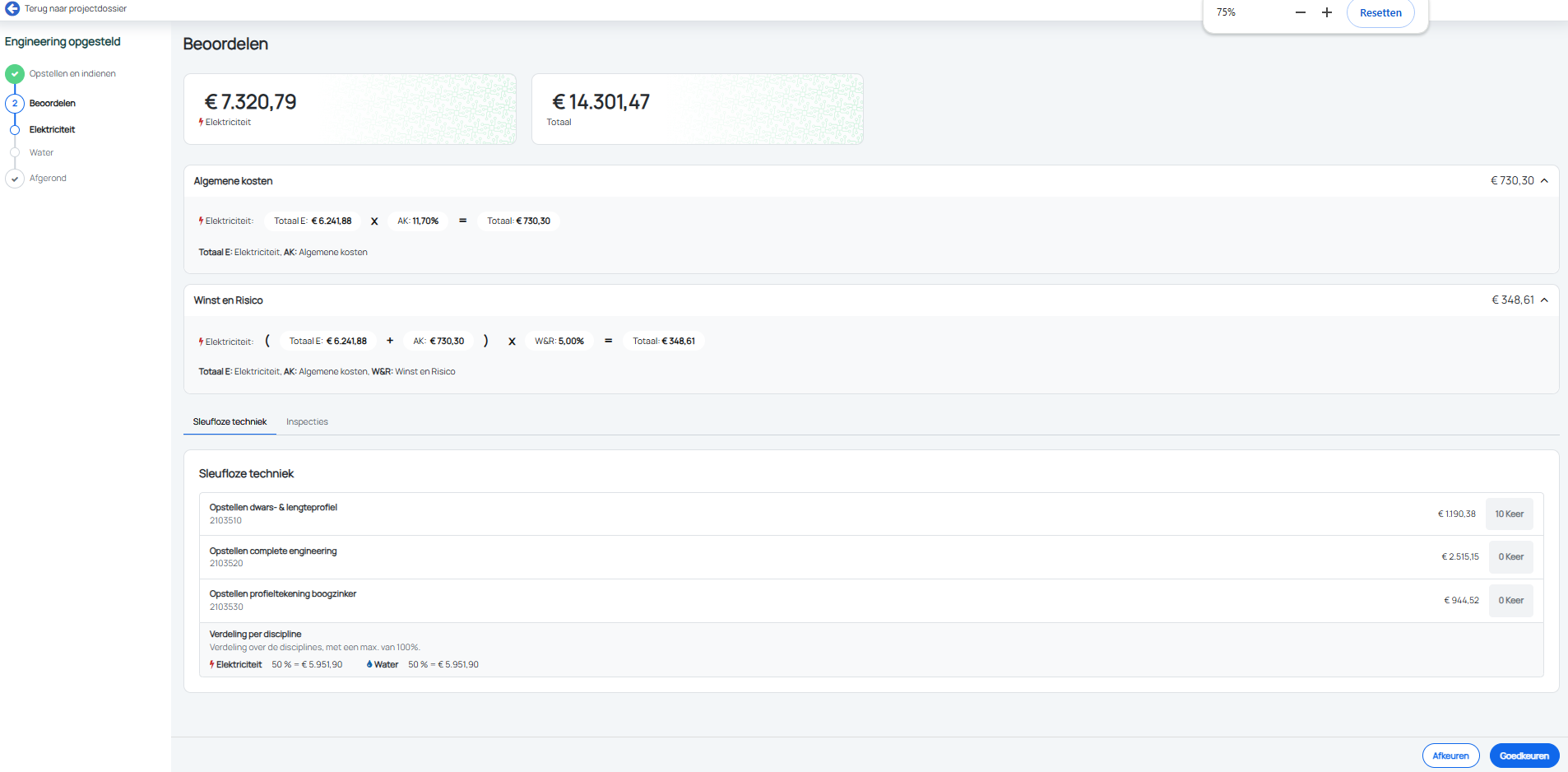The image size is (1568, 772).
Task: Click the Afgerond check circle icon
Action: (15, 179)
